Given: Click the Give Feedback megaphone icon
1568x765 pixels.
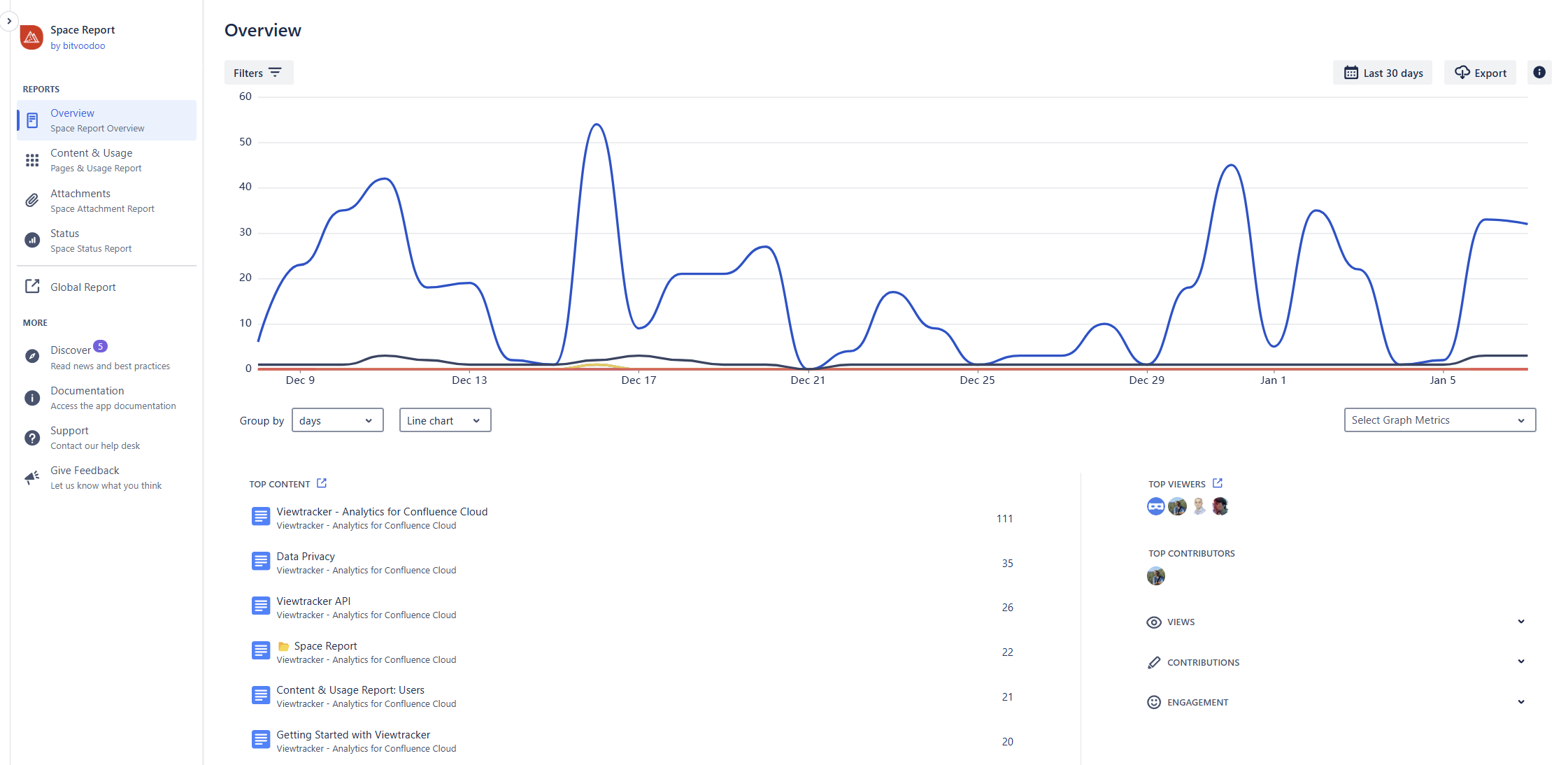Looking at the screenshot, I should click(x=32, y=478).
